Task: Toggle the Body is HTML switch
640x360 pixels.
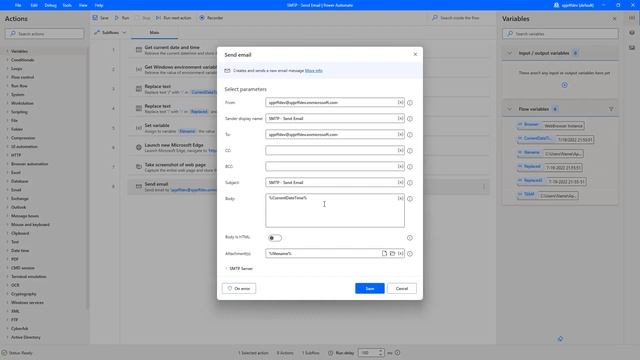Action: point(275,238)
